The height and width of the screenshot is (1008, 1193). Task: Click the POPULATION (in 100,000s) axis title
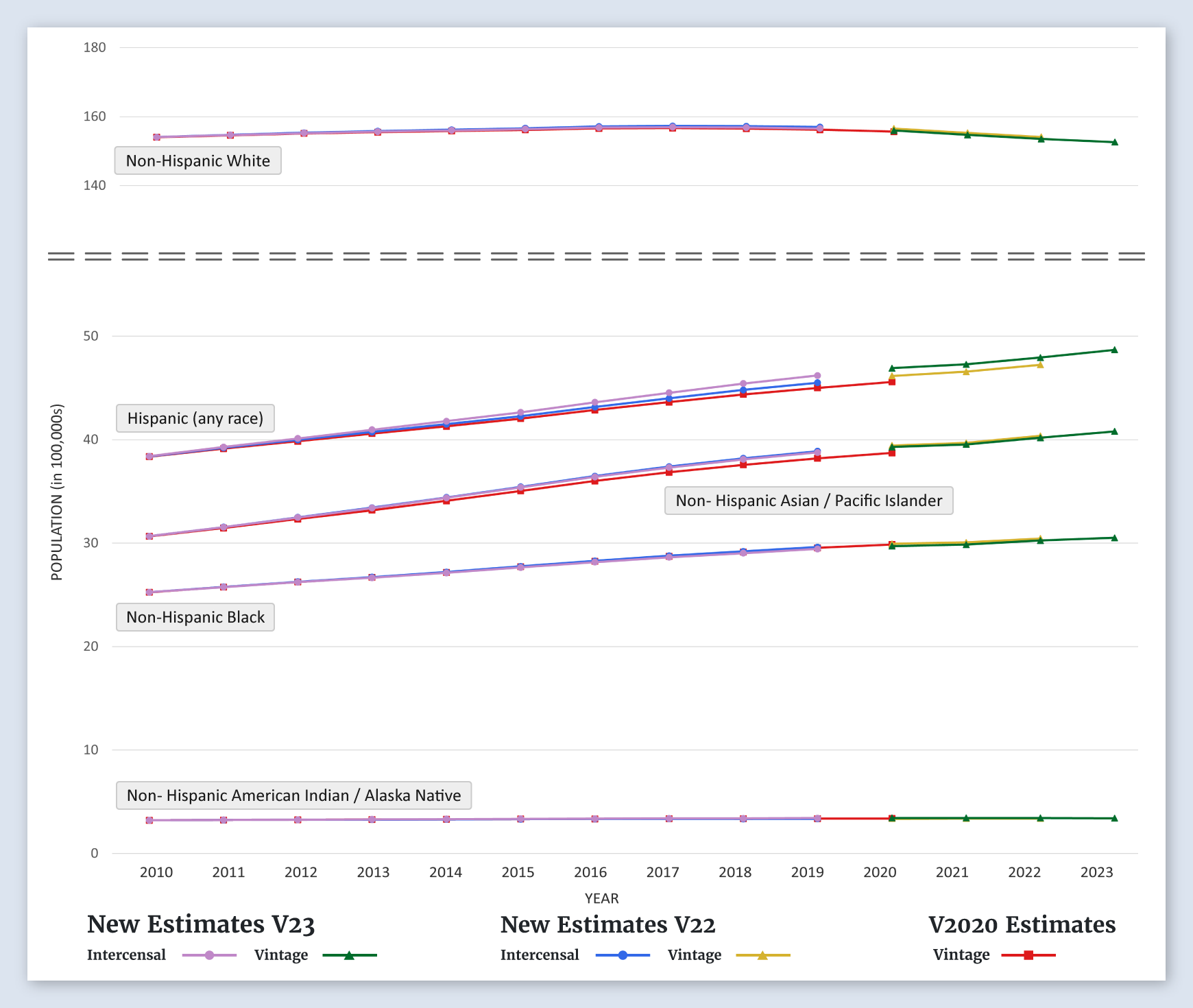coord(57,492)
